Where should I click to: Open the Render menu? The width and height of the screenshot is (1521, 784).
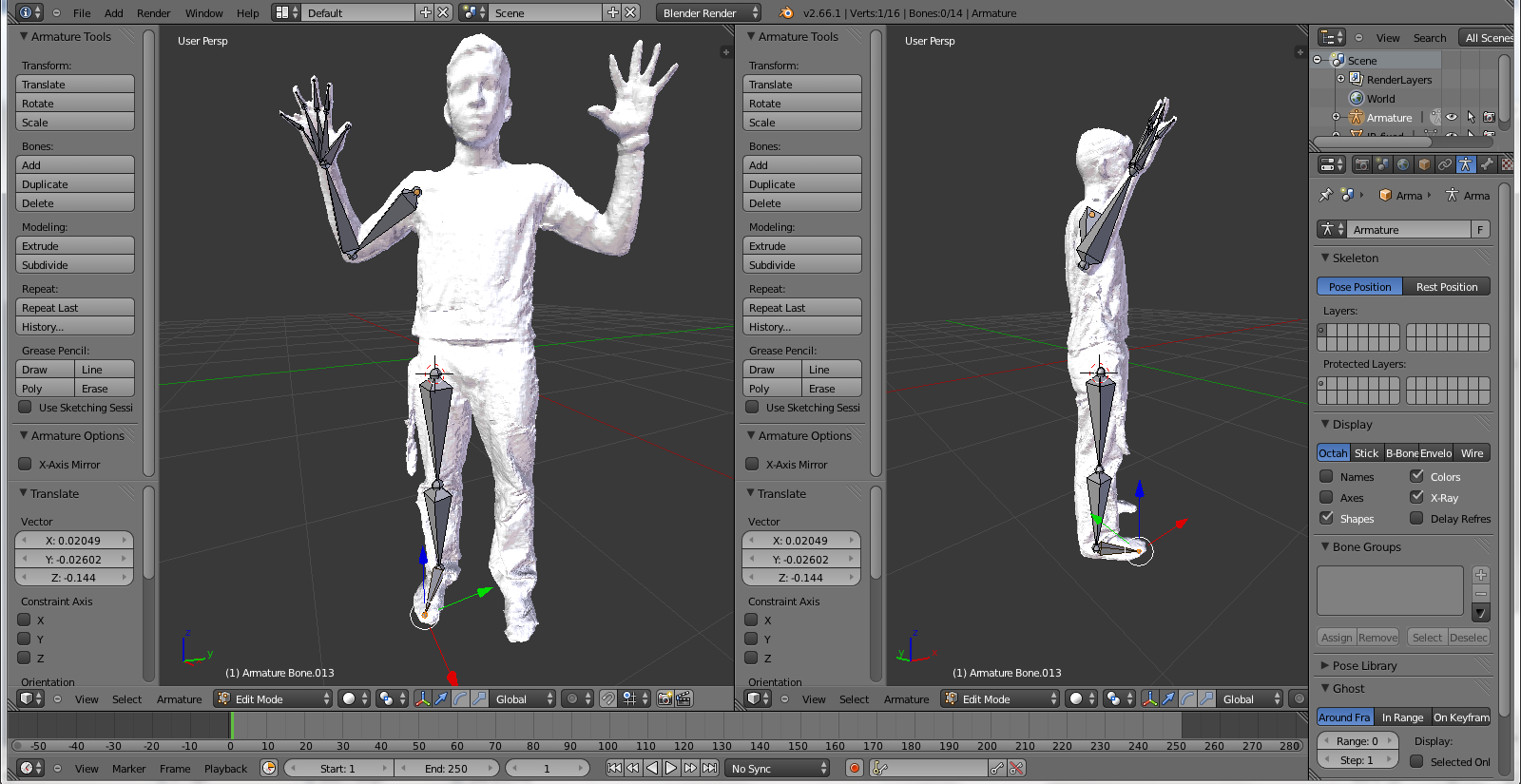pos(153,12)
